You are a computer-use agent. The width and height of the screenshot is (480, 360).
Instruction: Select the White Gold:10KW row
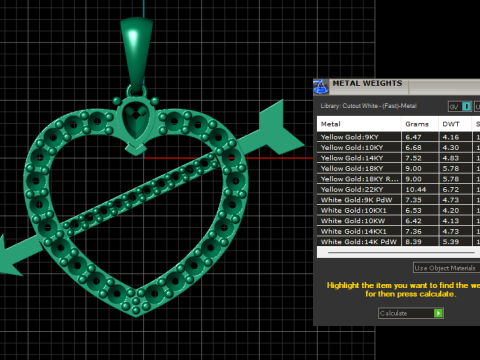coord(398,221)
